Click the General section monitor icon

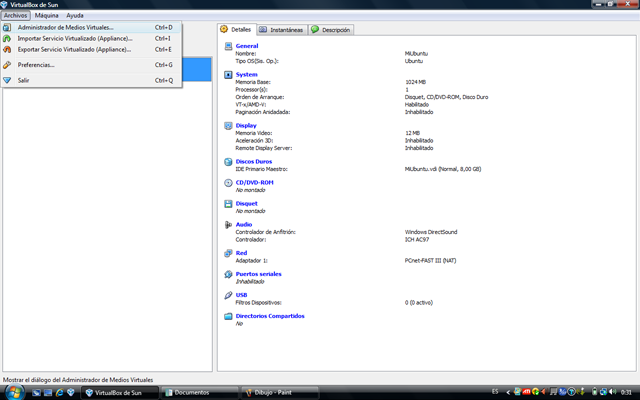click(228, 46)
